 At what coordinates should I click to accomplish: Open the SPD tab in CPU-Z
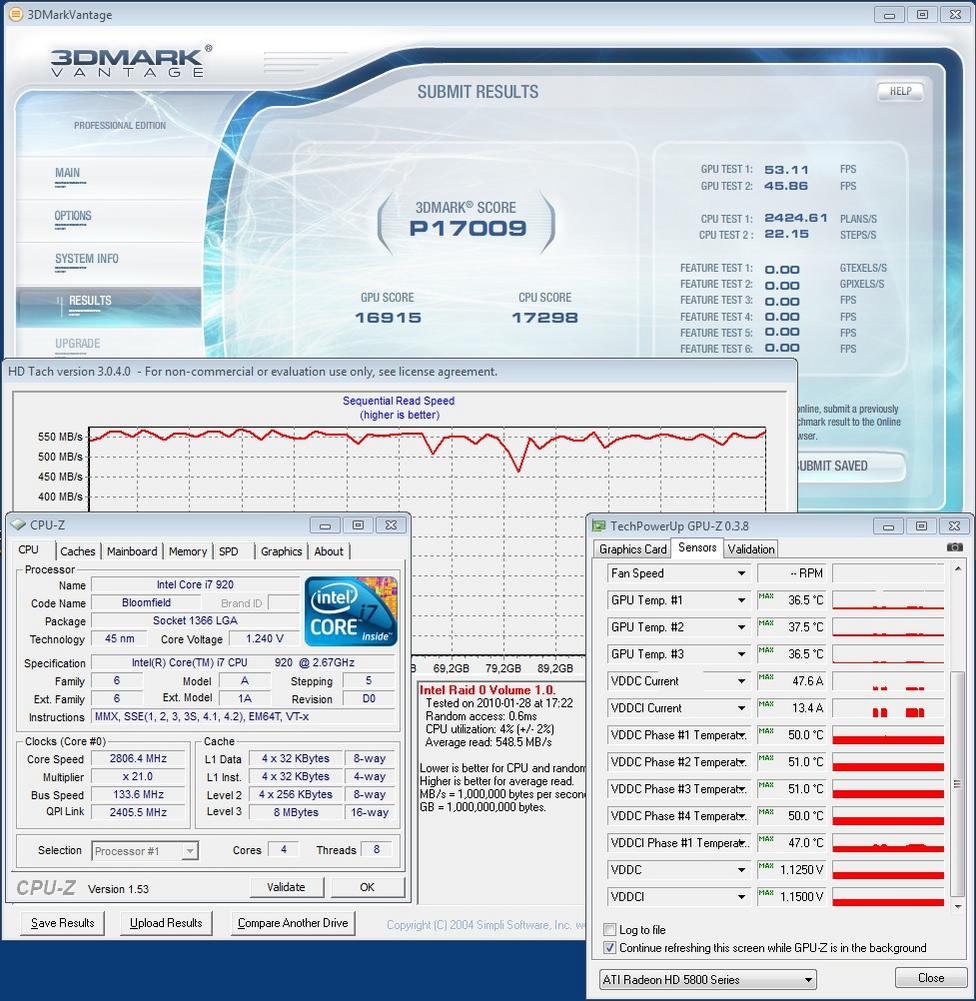229,551
